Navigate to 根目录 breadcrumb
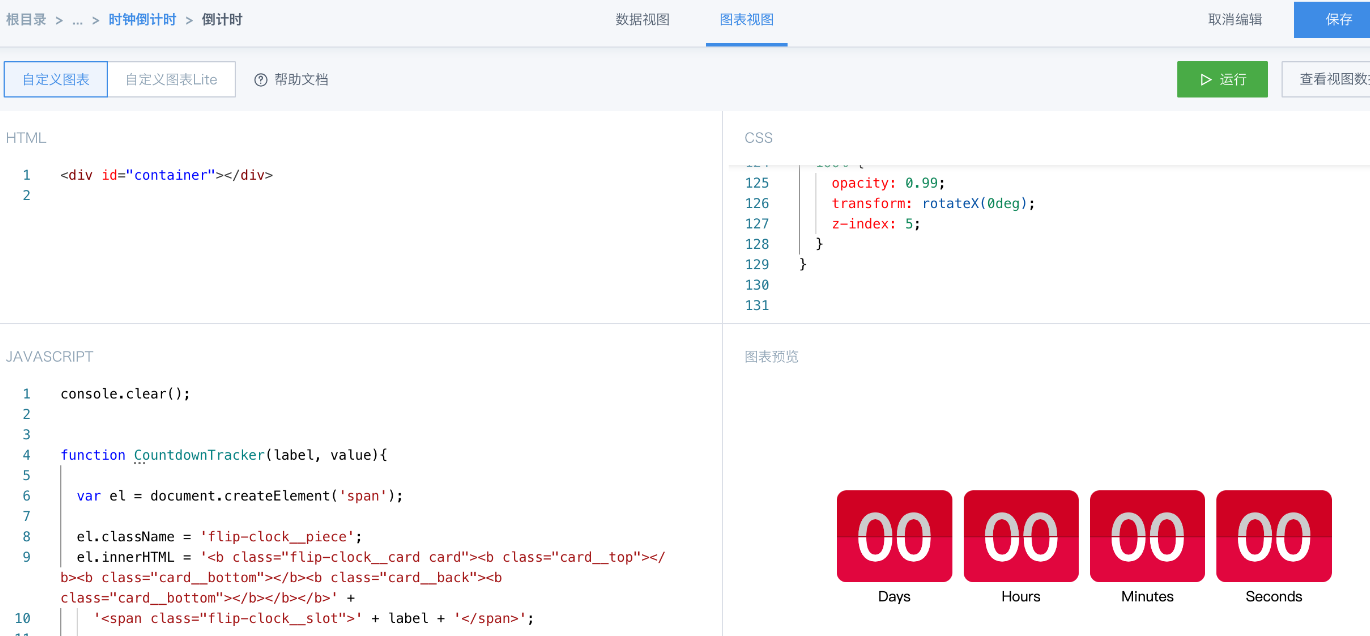 27,20
